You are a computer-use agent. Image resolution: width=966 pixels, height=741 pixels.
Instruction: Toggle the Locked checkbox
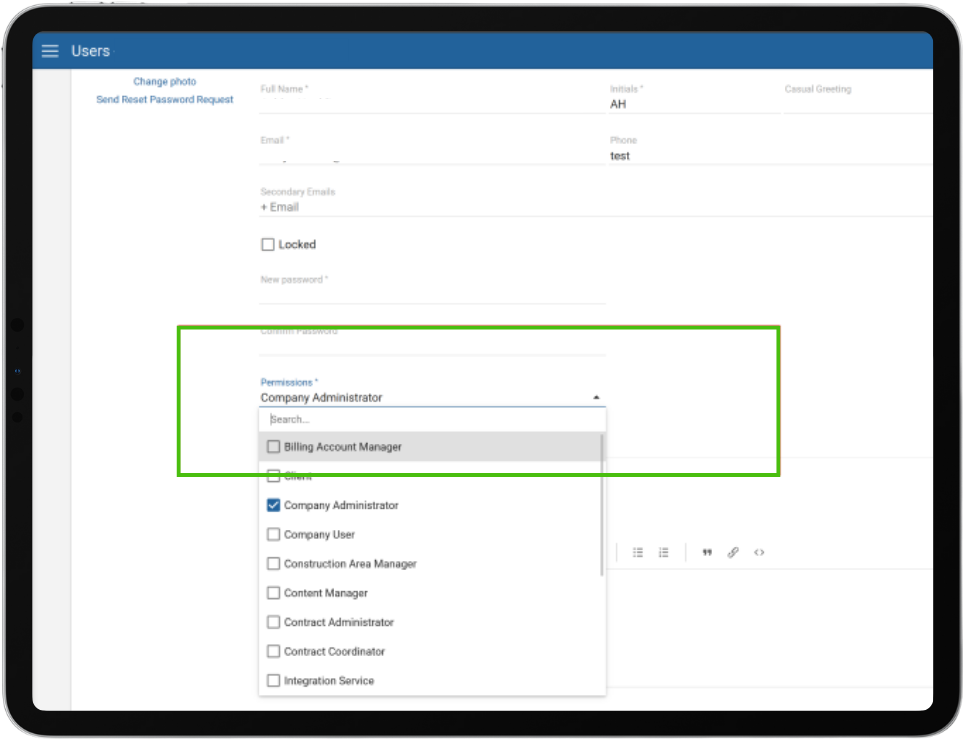click(268, 245)
